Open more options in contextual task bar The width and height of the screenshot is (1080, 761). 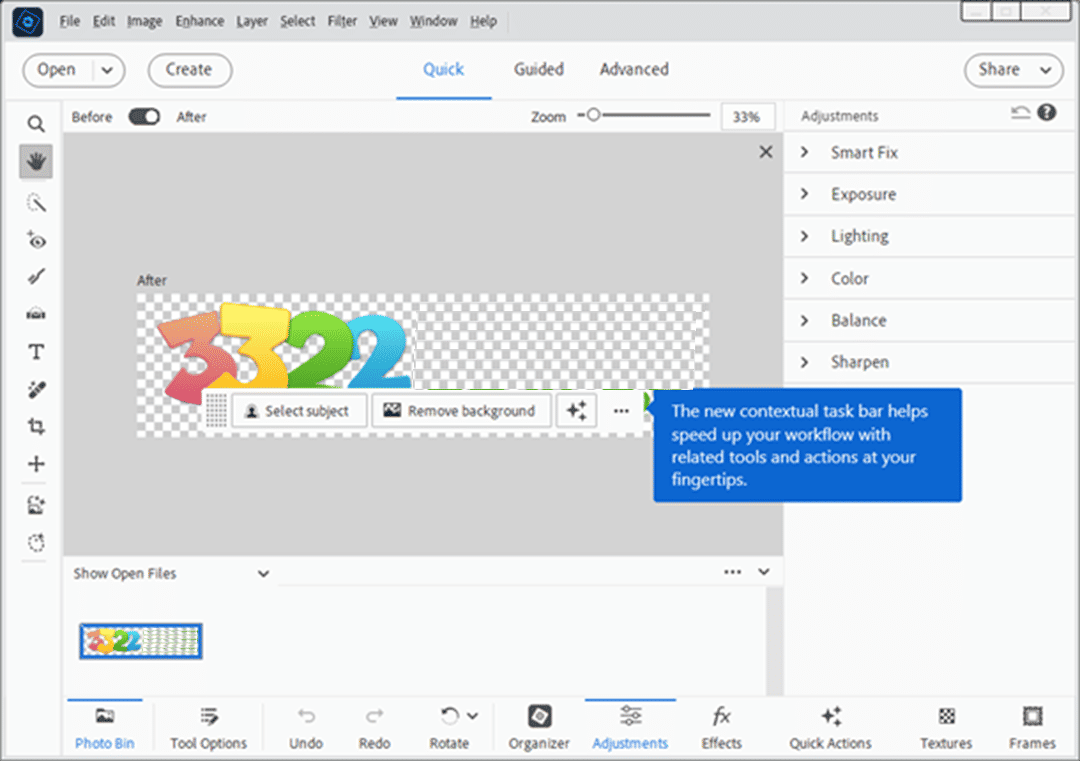click(x=621, y=411)
